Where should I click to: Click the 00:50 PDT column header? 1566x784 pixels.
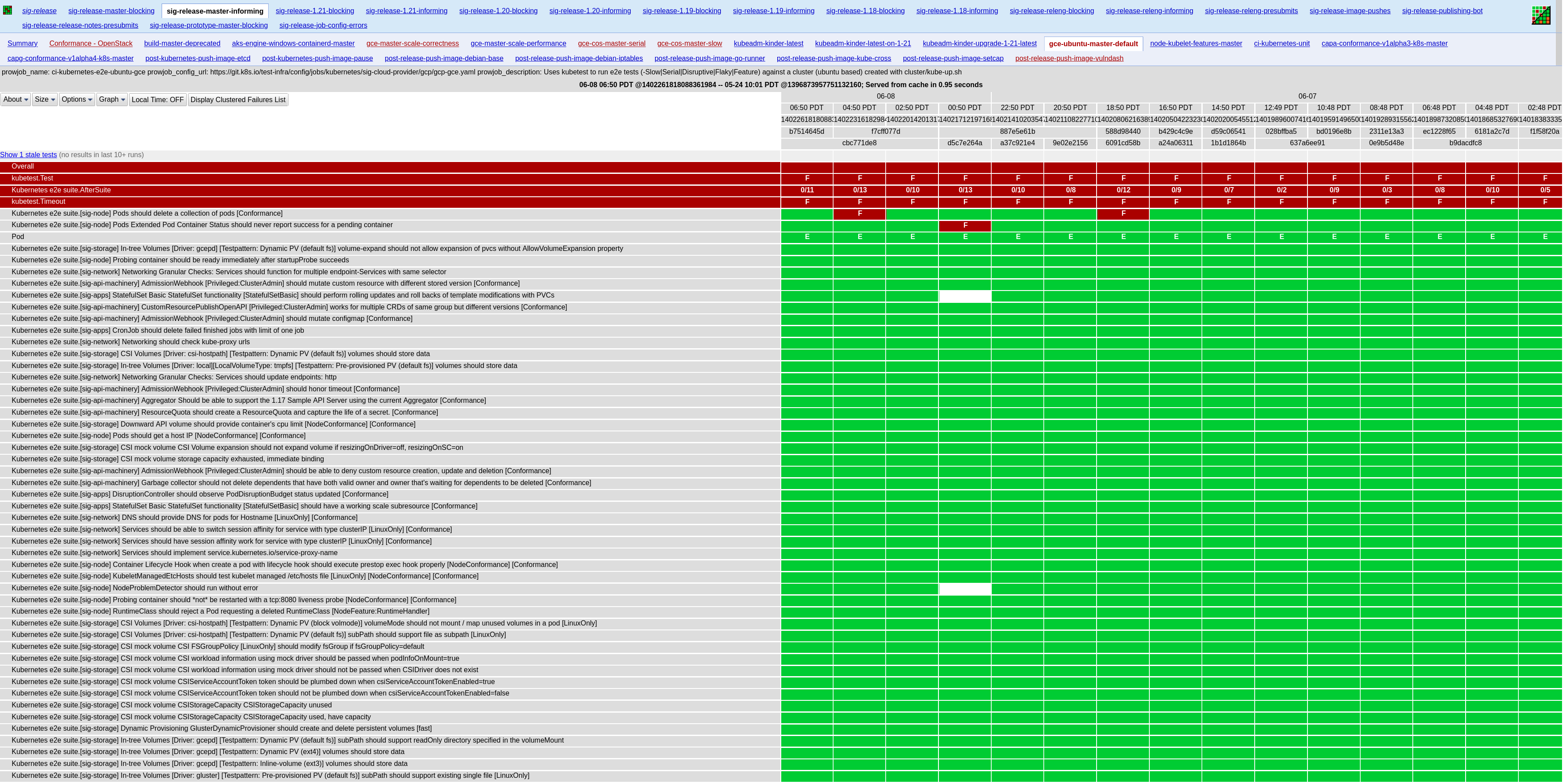(965, 108)
